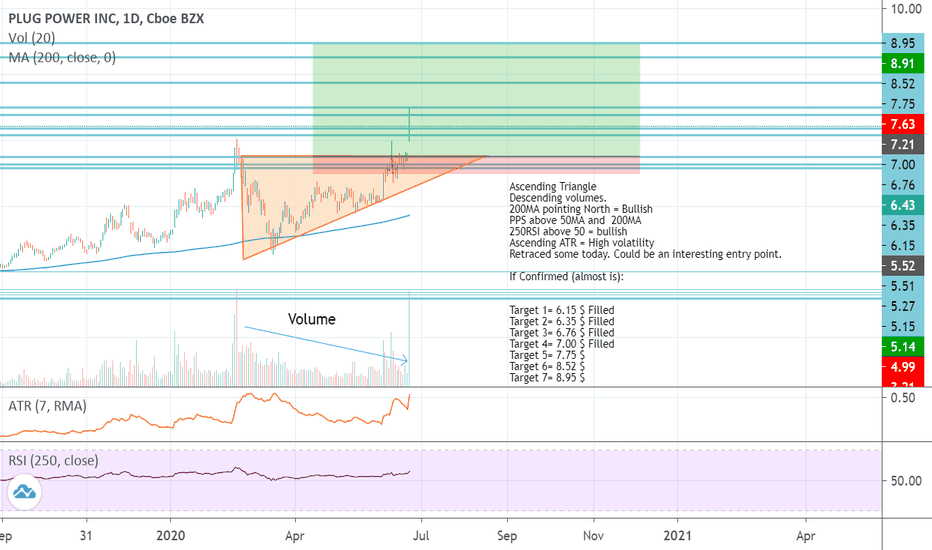Click the 'Target 4= 7.00 $ Filled' line
The height and width of the screenshot is (550, 932).
562,344
